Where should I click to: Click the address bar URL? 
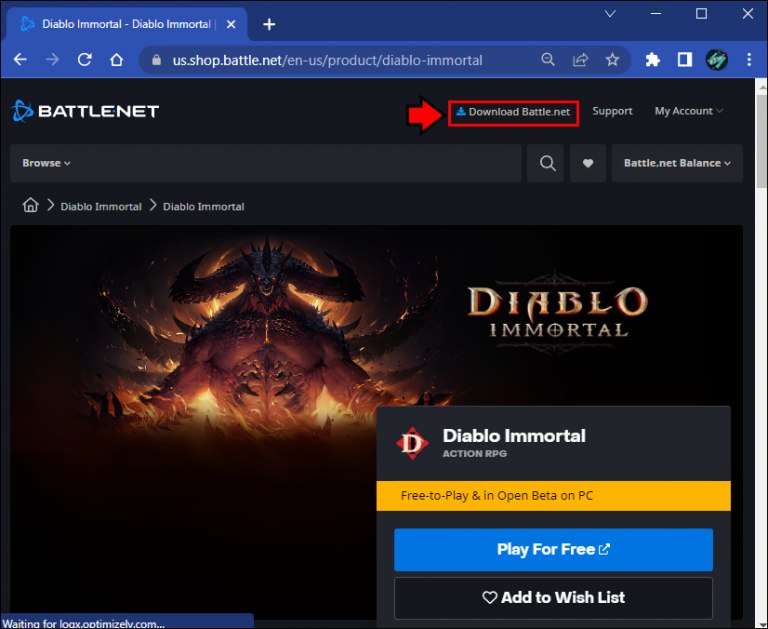[327, 60]
